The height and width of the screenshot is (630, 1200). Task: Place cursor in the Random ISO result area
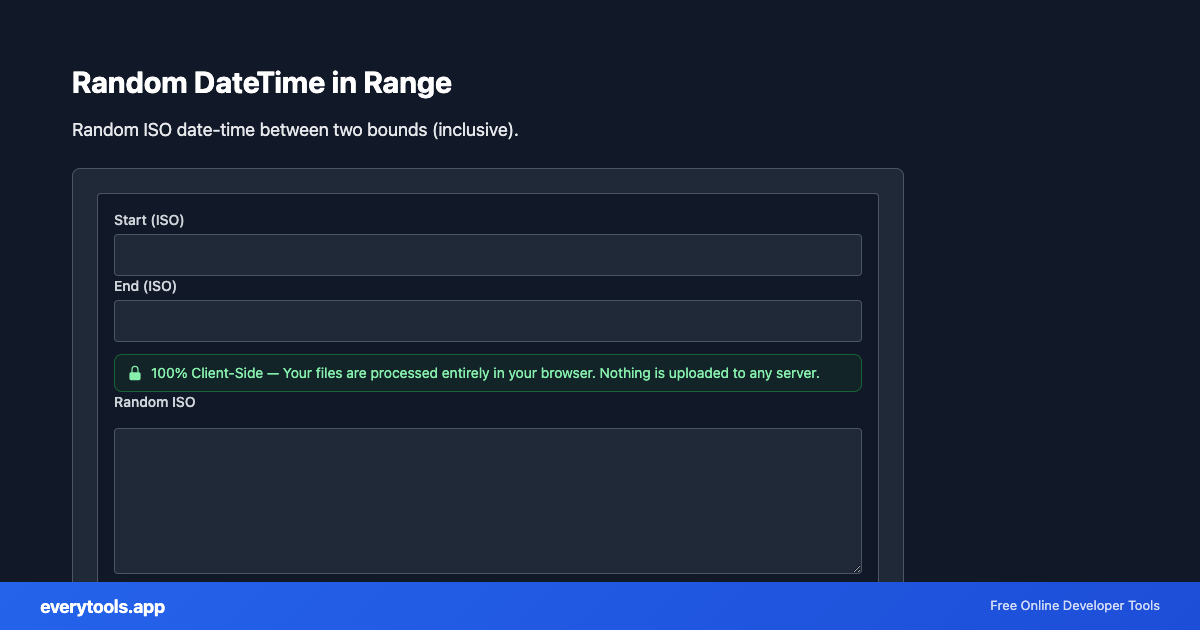pos(487,500)
